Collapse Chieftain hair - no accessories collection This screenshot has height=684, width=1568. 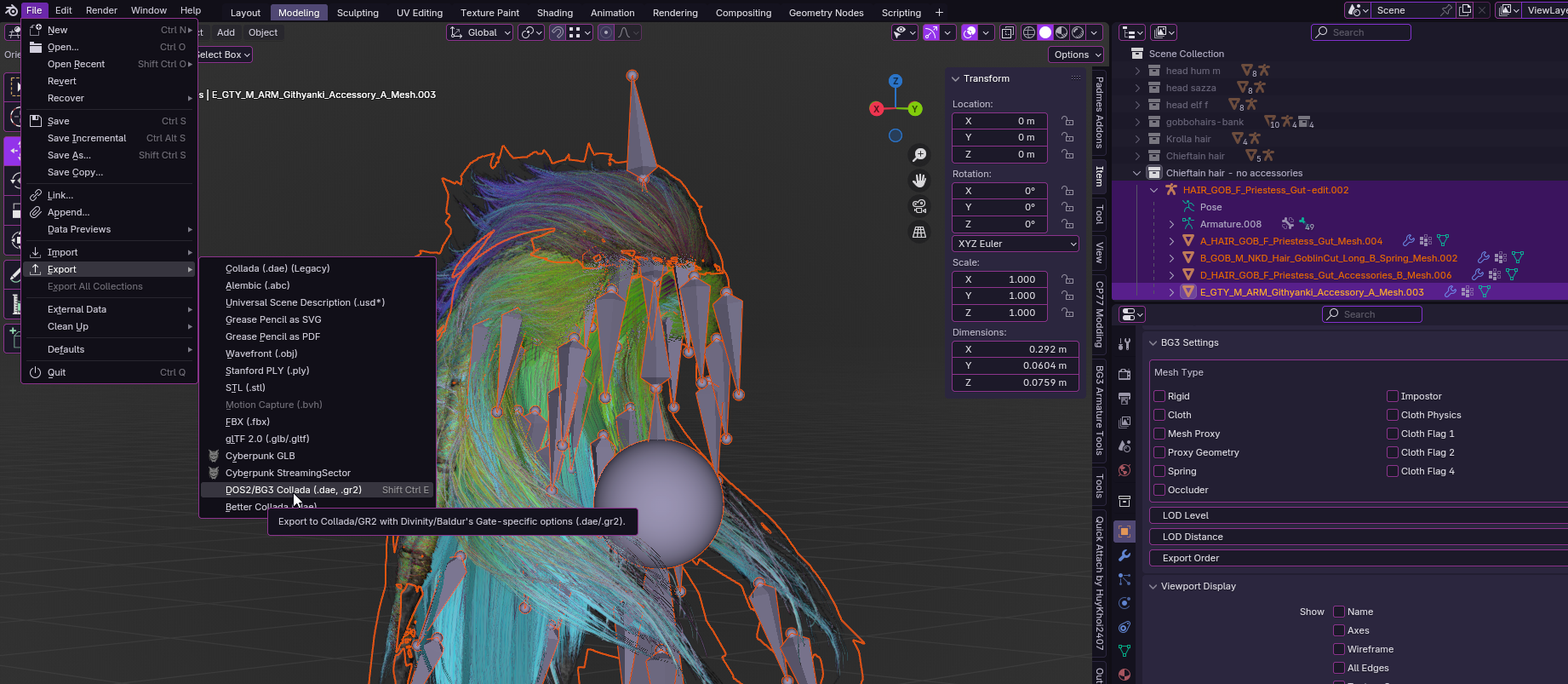[x=1137, y=173]
